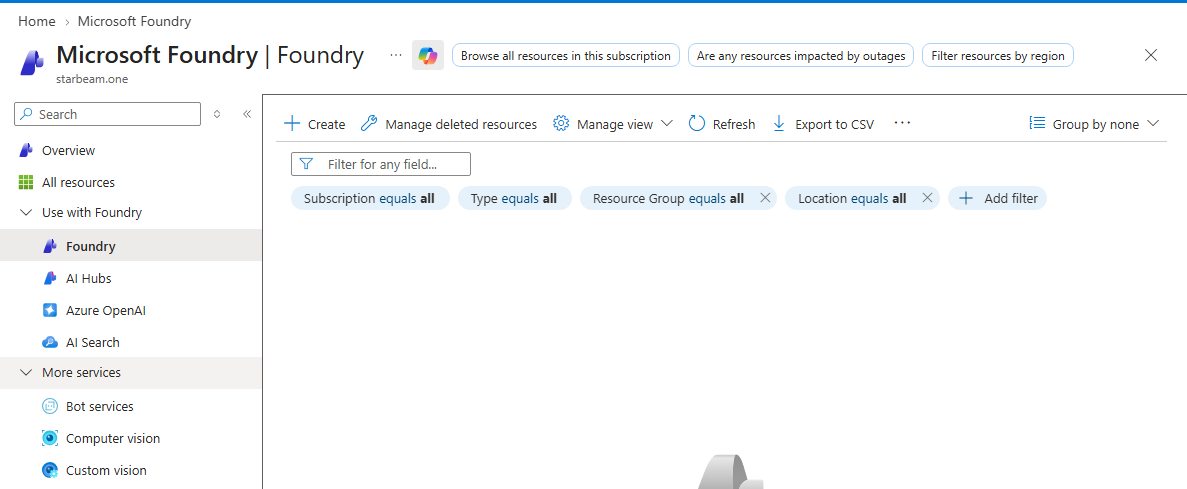This screenshot has height=489, width=1187.
Task: Open the header more options ellipsis
Action: pyautogui.click(x=395, y=55)
